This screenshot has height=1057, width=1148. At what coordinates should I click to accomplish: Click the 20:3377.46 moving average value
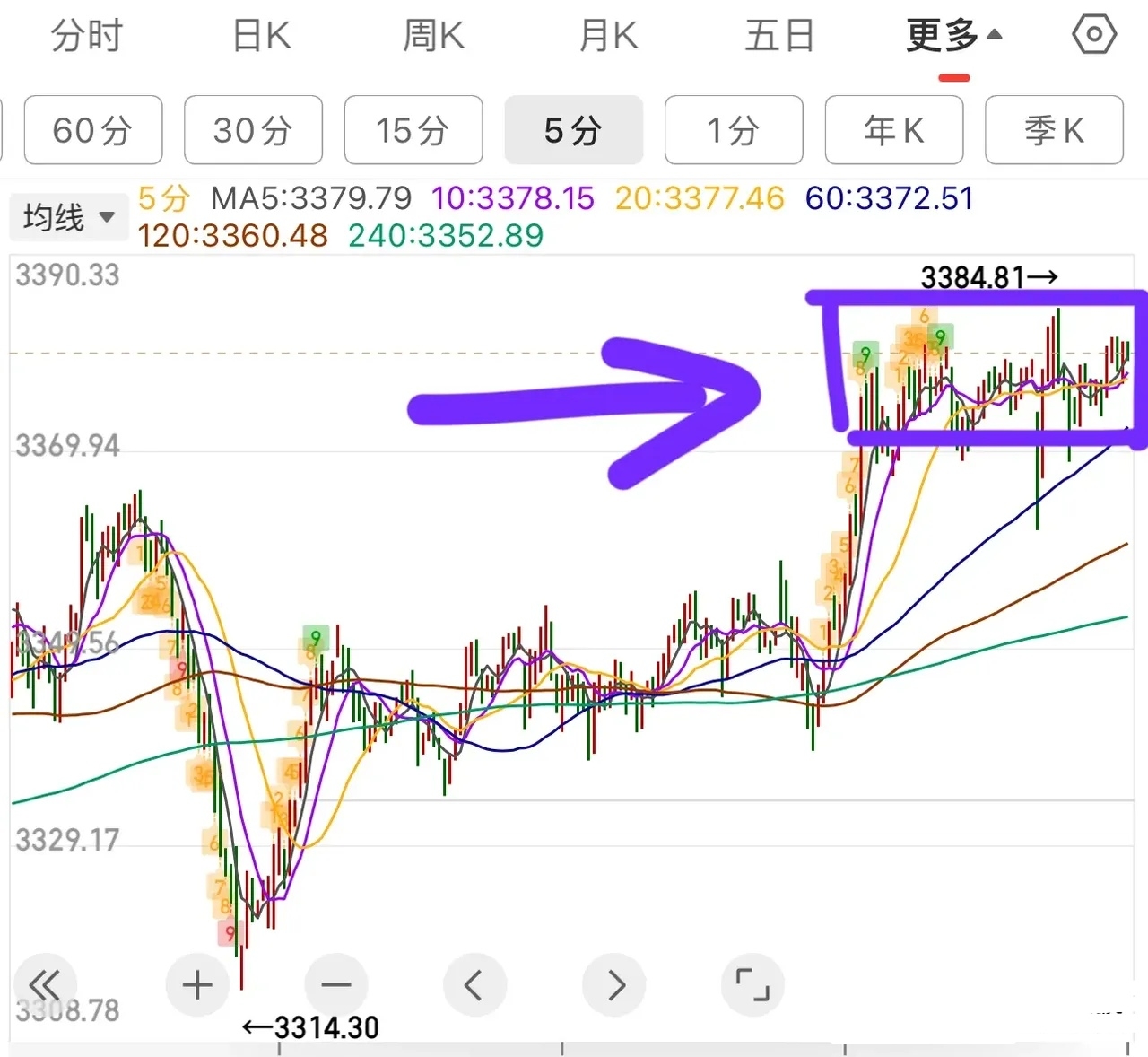tap(700, 198)
